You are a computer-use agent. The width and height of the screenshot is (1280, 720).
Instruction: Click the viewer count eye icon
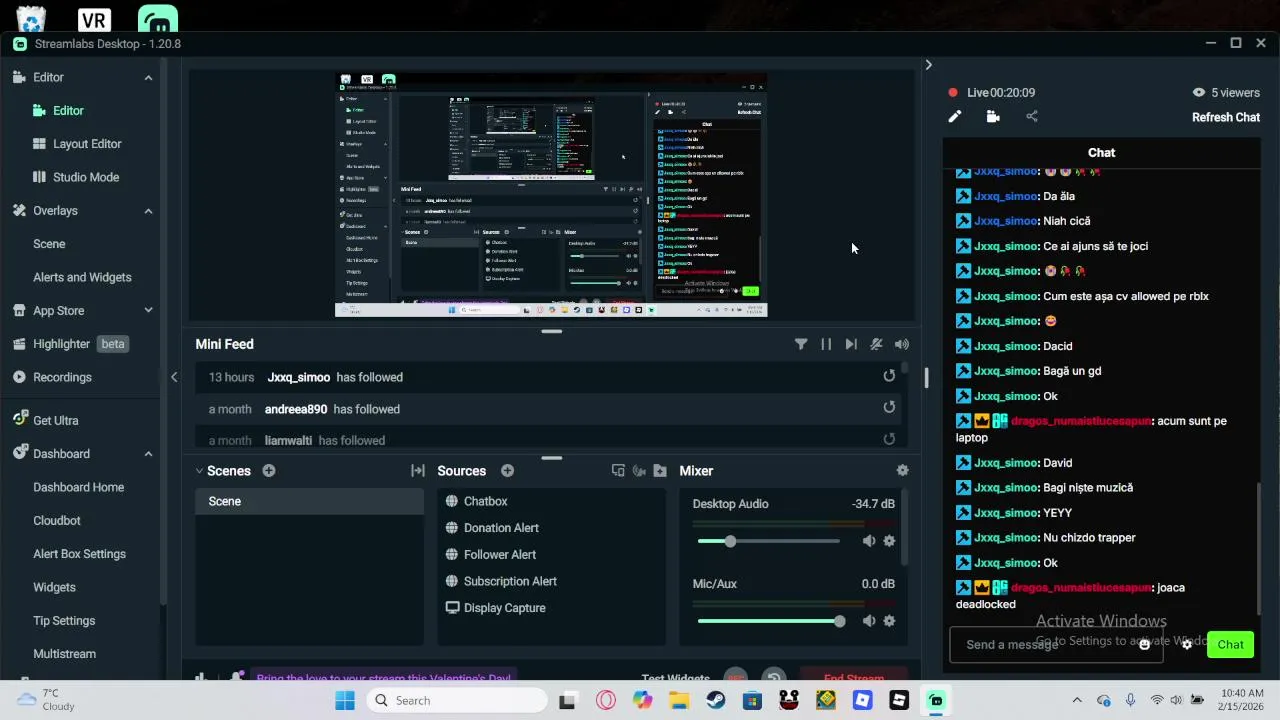(x=1198, y=93)
